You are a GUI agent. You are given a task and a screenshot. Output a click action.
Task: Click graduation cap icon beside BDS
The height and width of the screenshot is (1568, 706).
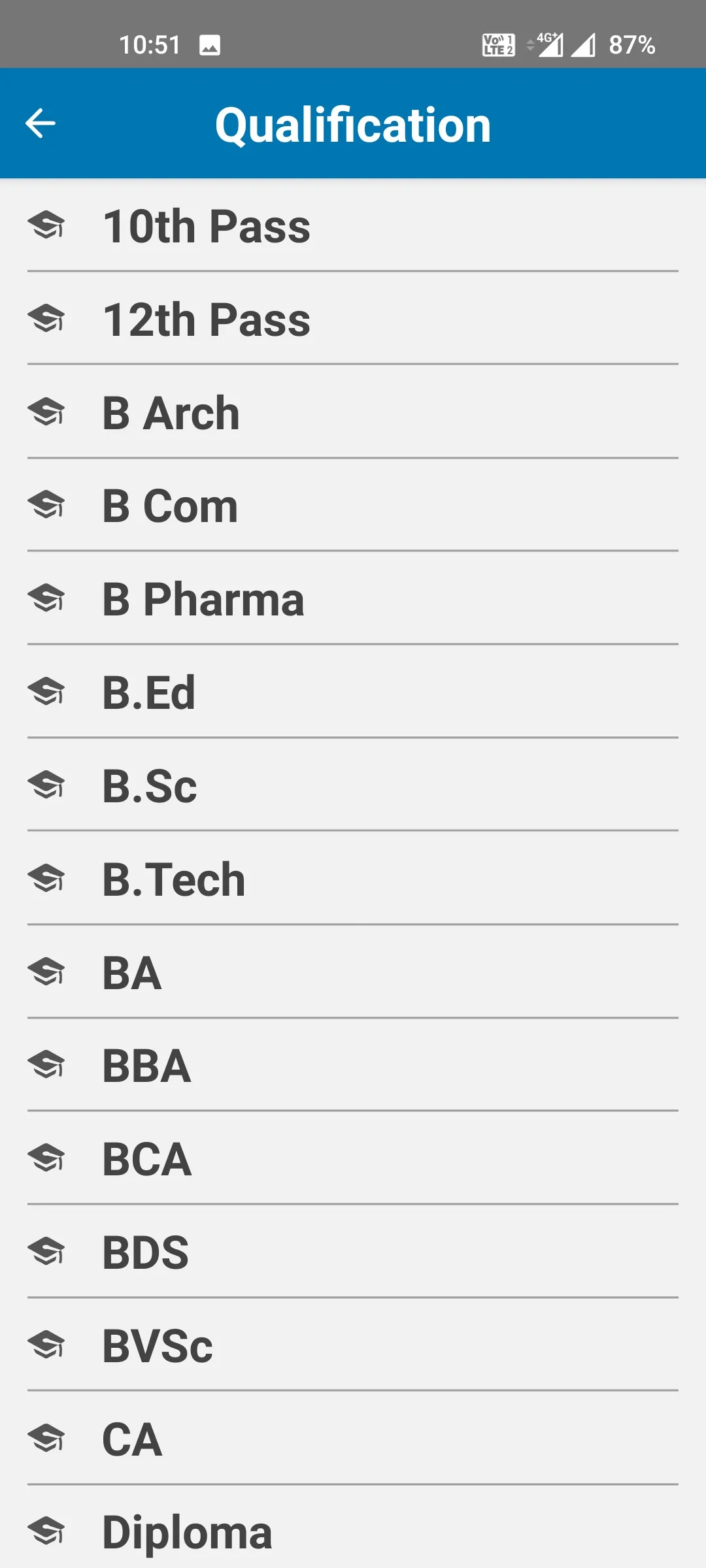click(x=46, y=1252)
